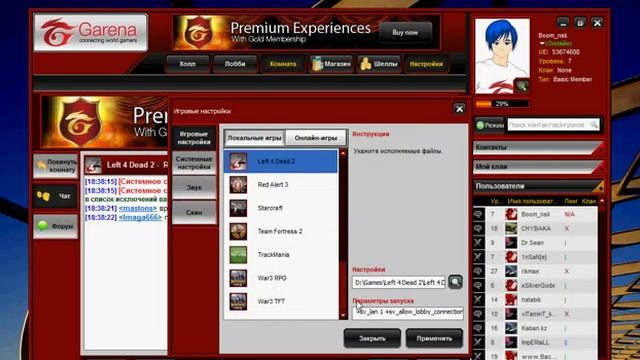Expand the Мой клан panel
640x360 pixels.
tap(538, 167)
